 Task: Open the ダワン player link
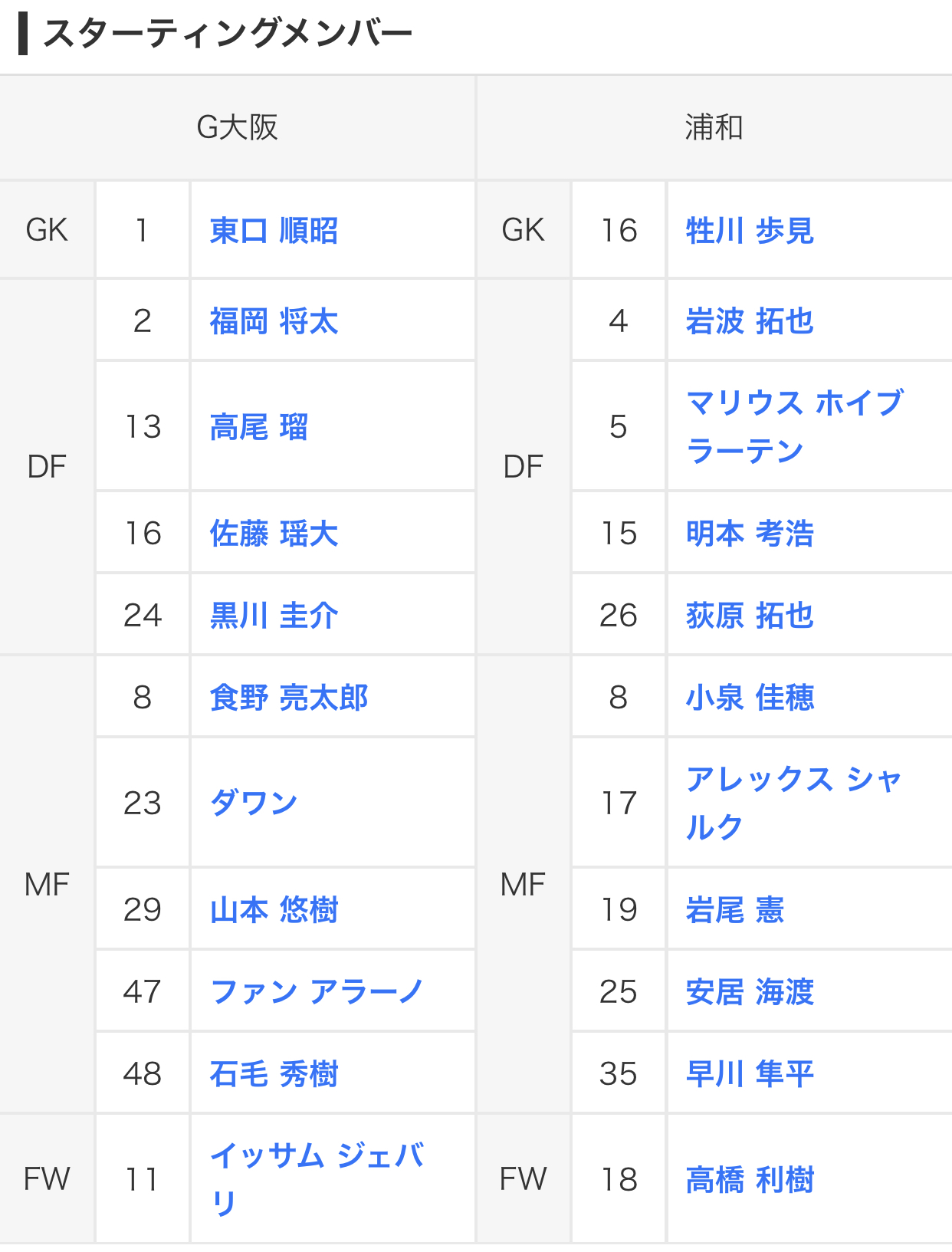point(253,803)
